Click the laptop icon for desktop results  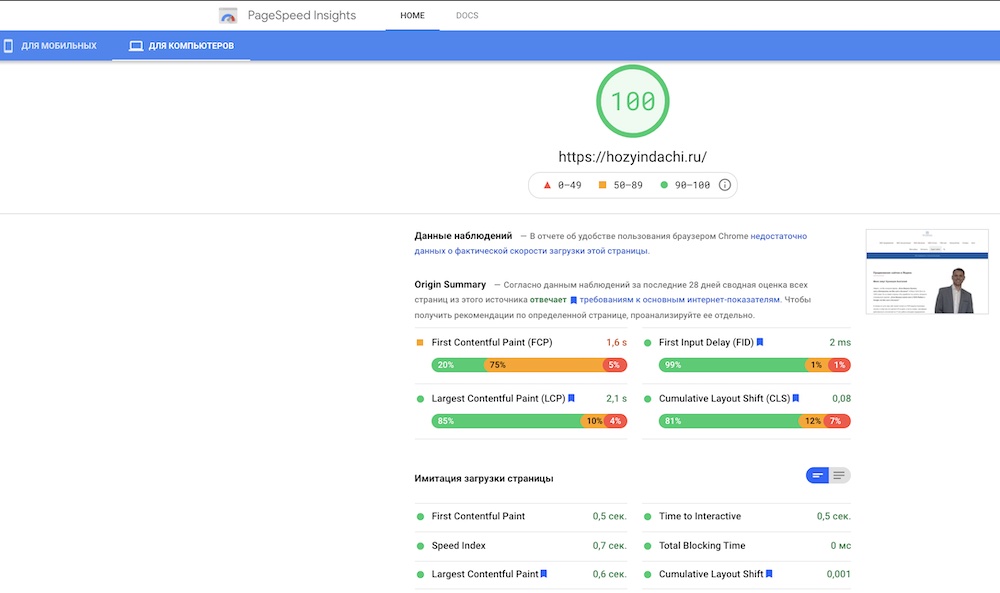coord(136,46)
